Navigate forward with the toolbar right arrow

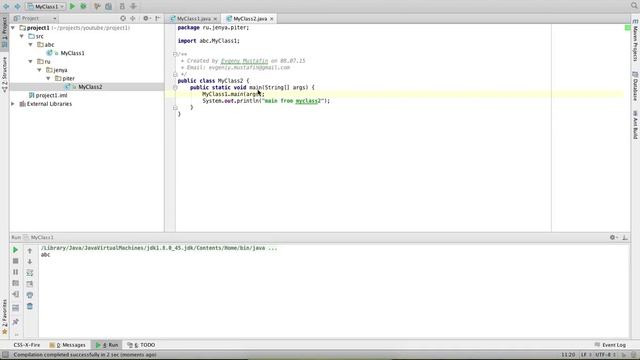[x=17, y=6]
